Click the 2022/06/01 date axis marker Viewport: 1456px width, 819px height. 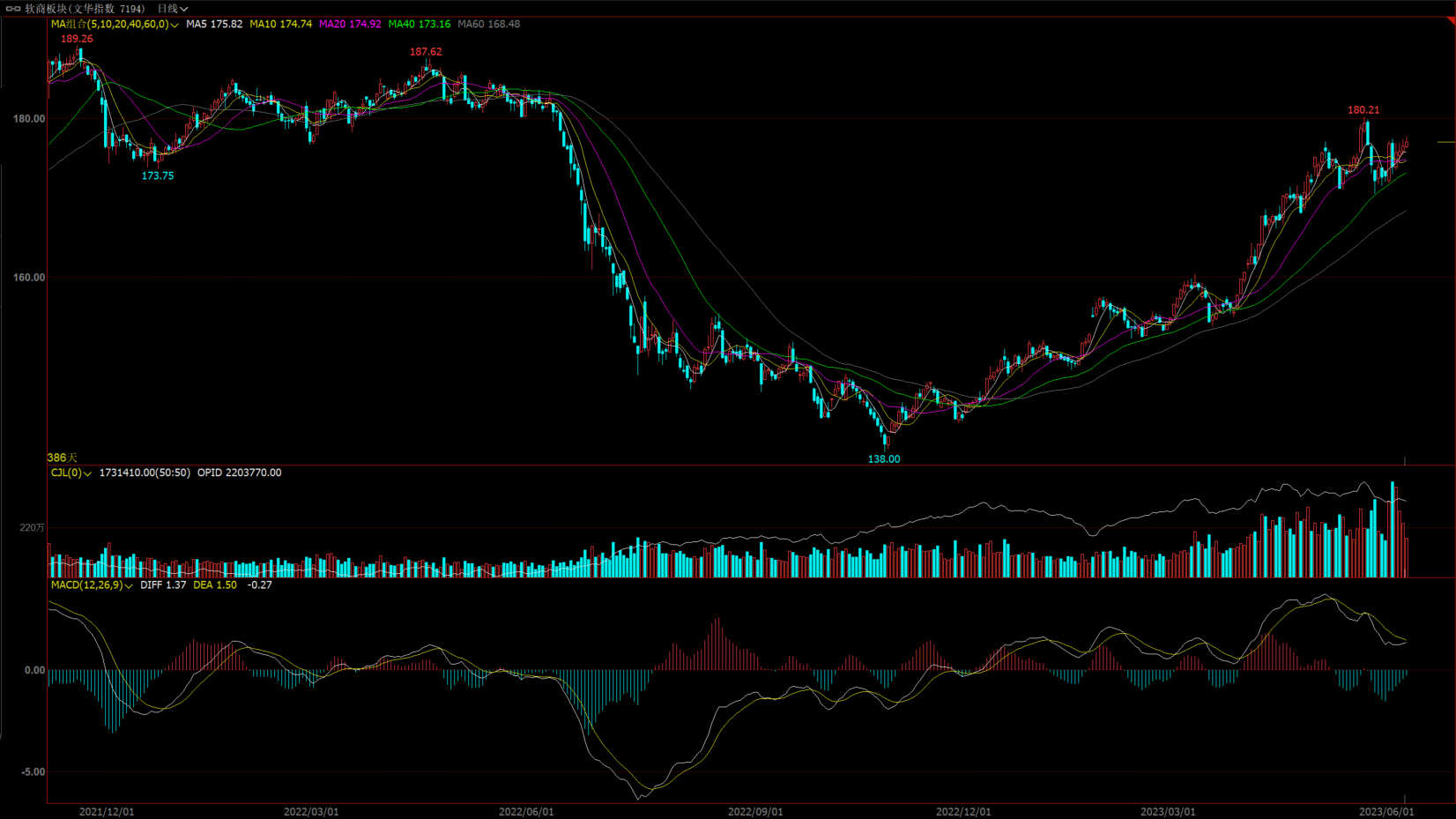coord(526,811)
